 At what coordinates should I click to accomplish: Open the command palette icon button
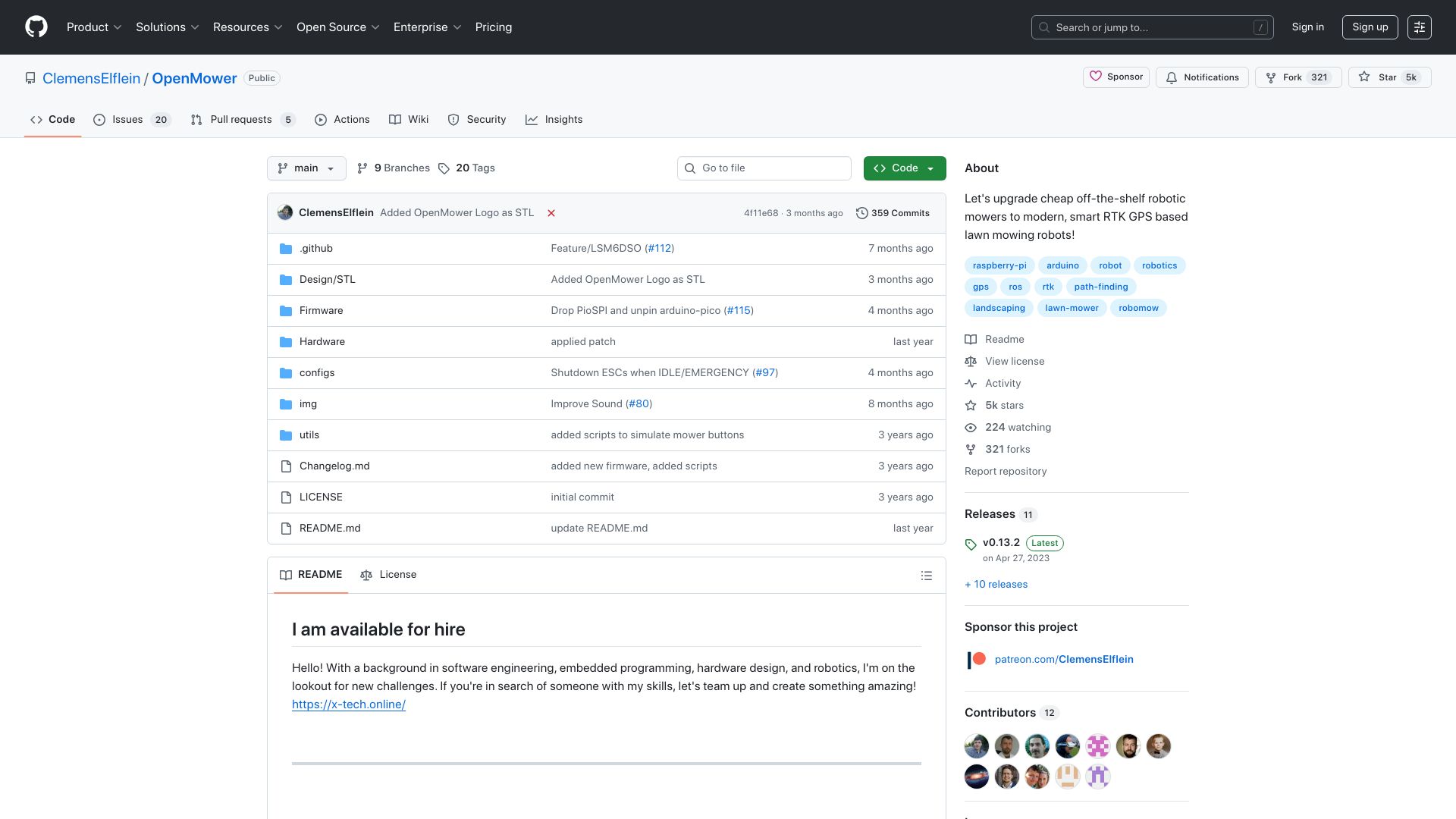click(x=1420, y=27)
